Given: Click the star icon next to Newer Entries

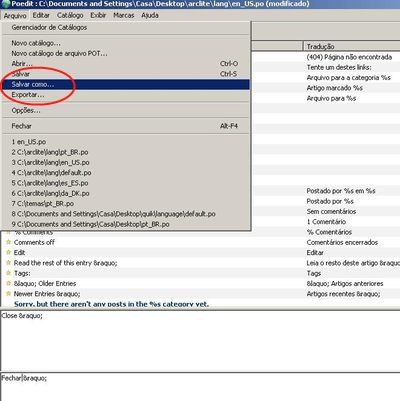Looking at the screenshot, I should click(x=9, y=294).
